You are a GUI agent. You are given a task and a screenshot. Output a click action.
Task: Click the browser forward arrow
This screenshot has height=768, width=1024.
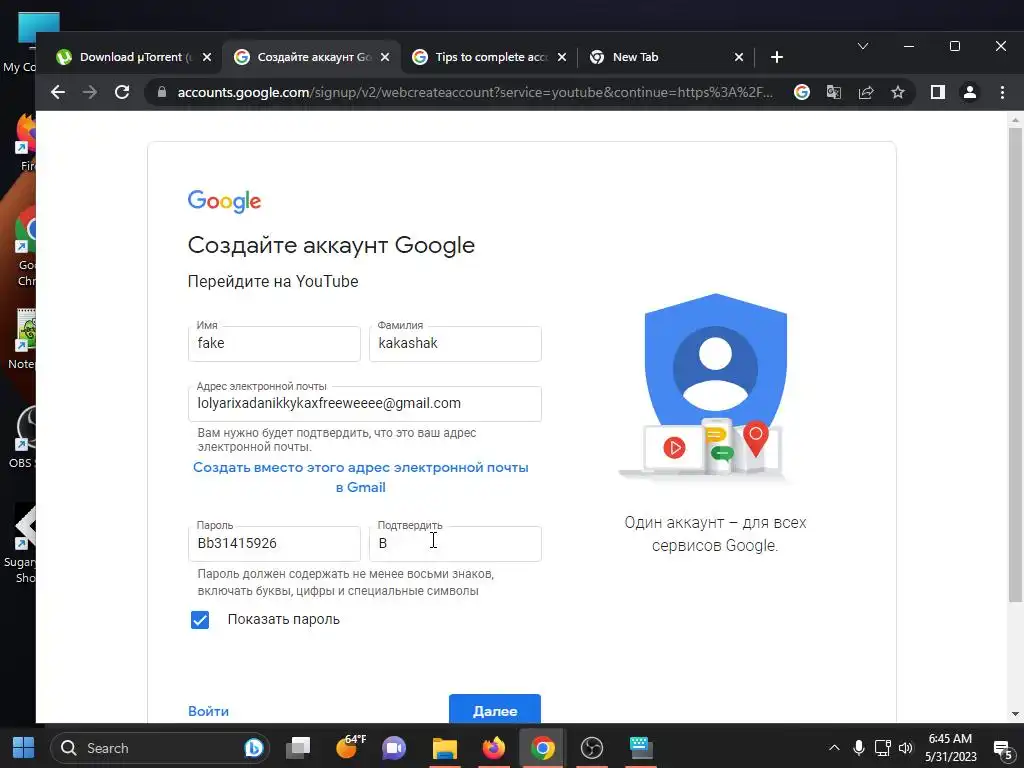pos(90,92)
